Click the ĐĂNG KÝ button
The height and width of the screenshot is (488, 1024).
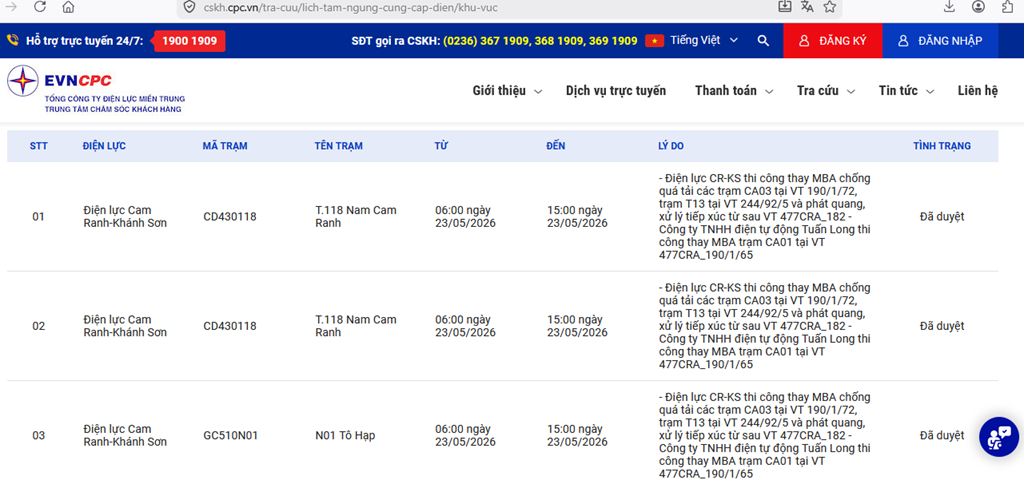(833, 41)
